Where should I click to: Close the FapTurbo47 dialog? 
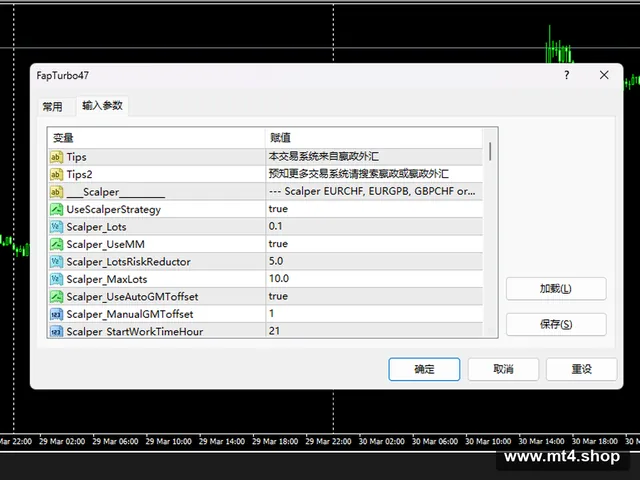tap(604, 75)
